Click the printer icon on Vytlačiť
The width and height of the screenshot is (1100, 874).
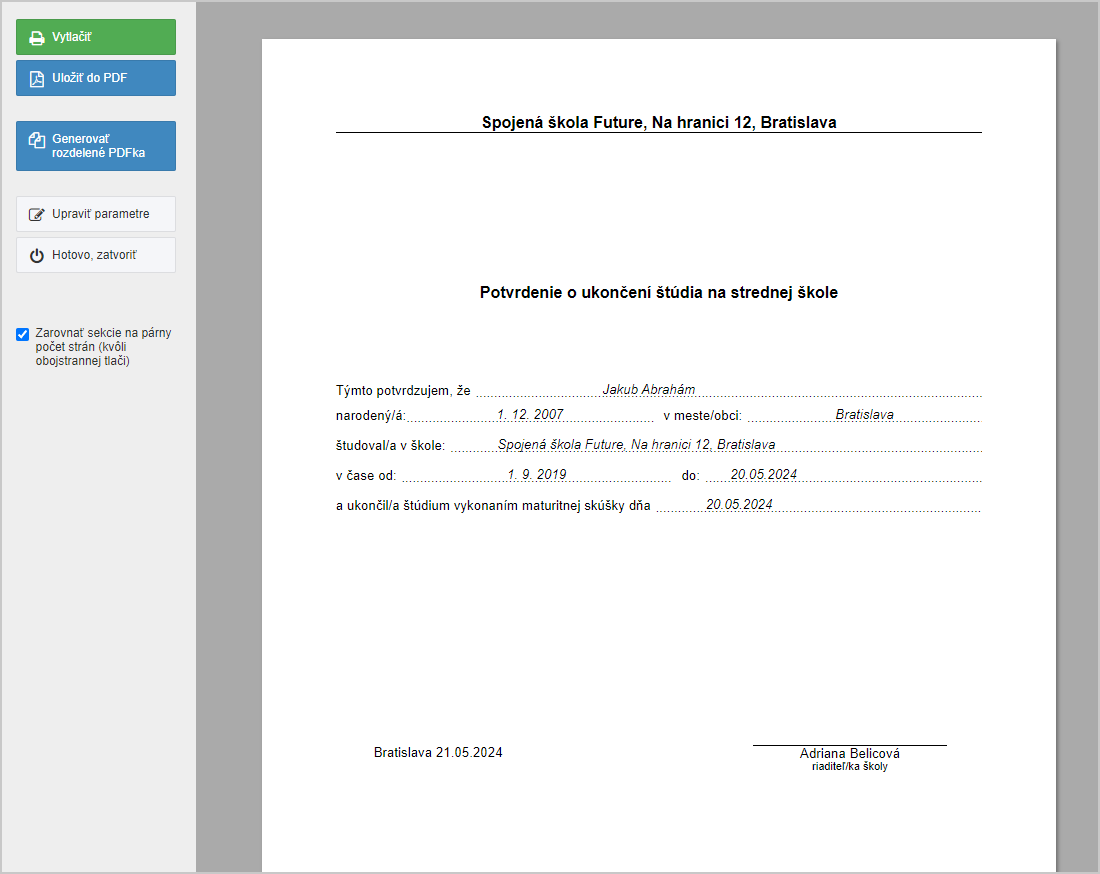click(36, 38)
